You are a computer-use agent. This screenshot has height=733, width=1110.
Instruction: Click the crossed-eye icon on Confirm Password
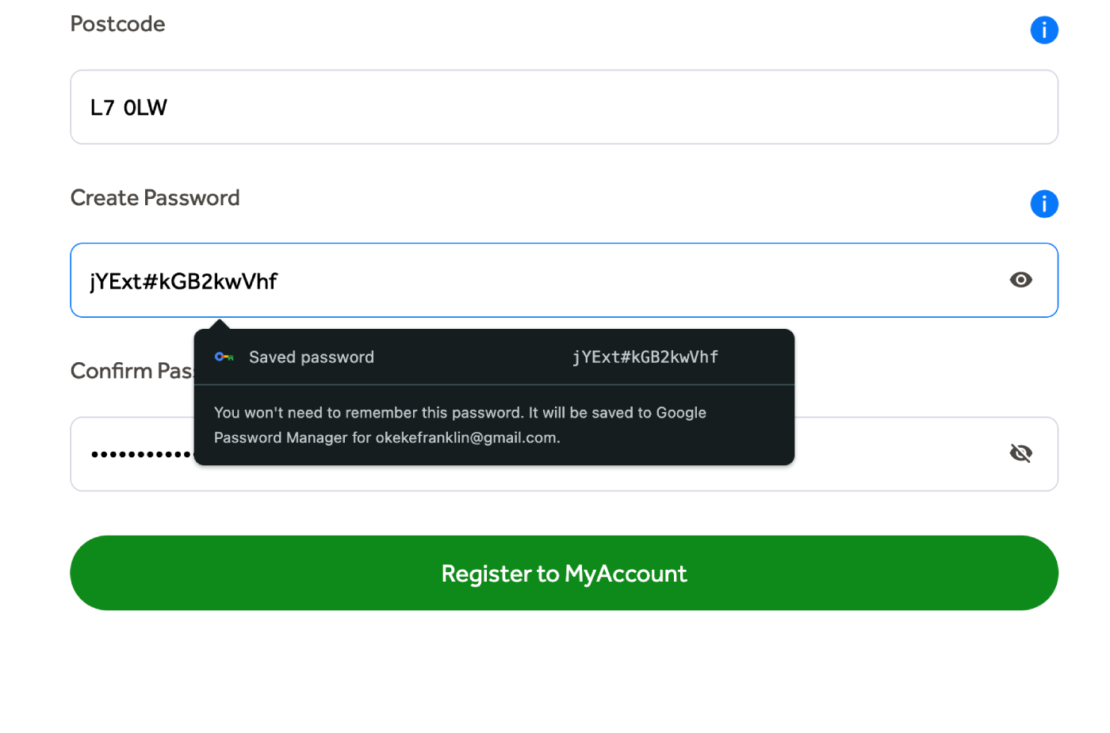tap(1020, 453)
